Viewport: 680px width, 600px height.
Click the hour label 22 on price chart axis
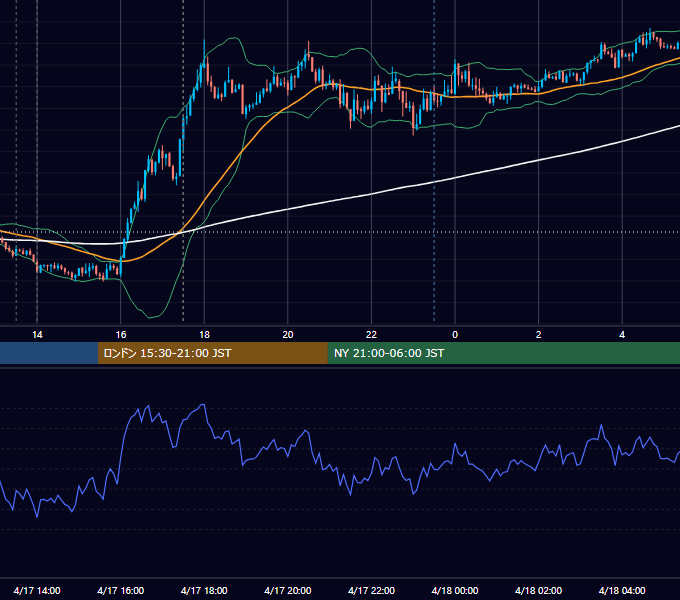(371, 335)
